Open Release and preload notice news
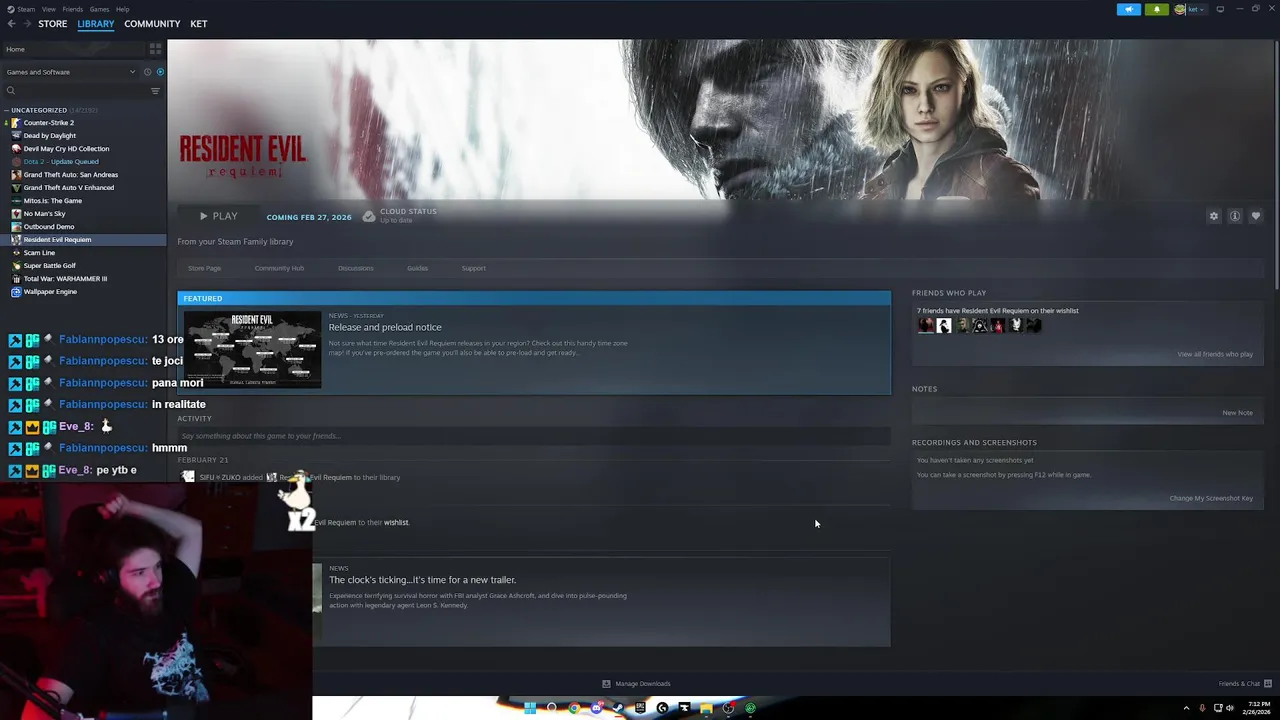The height and width of the screenshot is (720, 1280). pos(385,327)
